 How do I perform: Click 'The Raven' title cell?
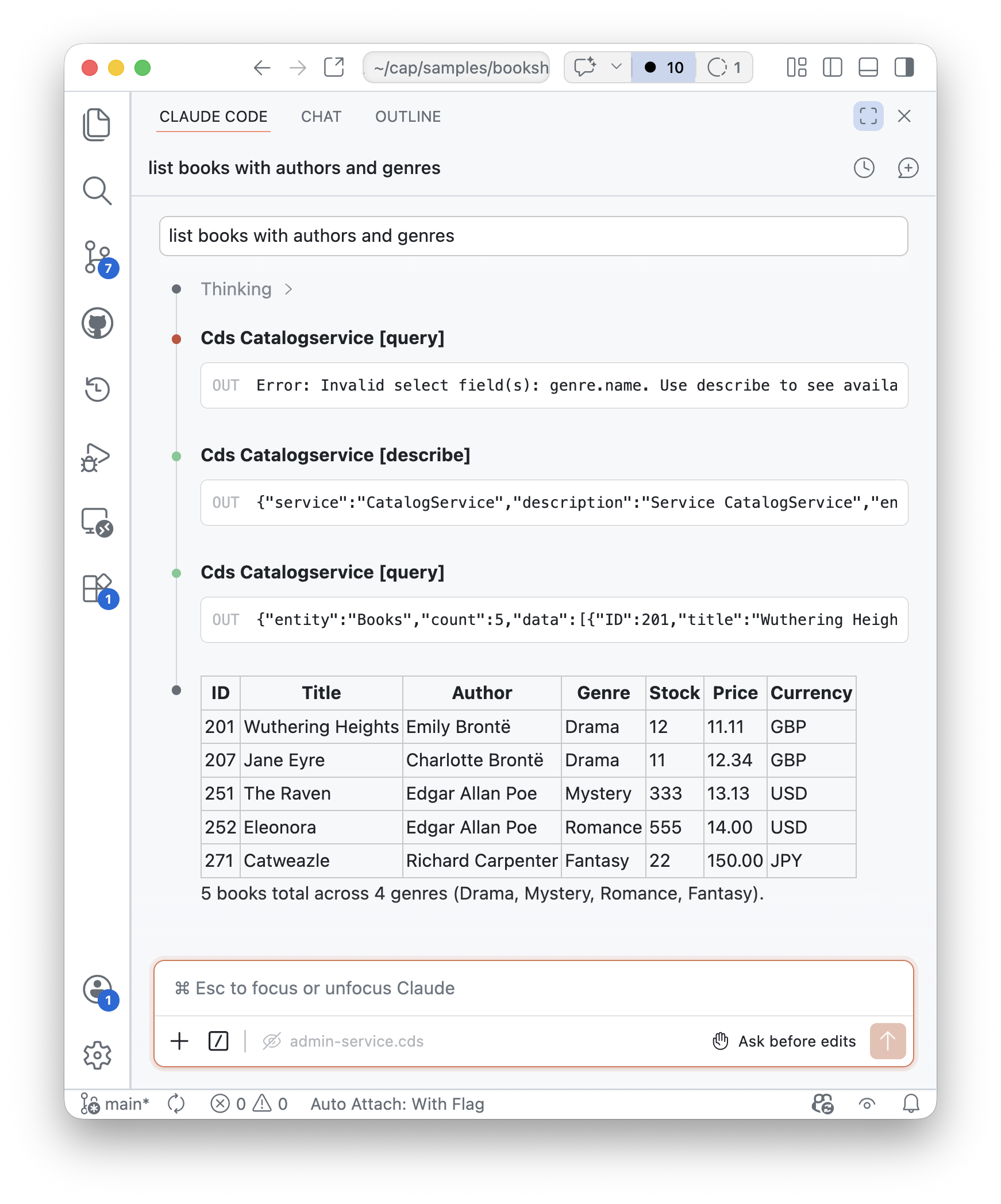coord(321,793)
